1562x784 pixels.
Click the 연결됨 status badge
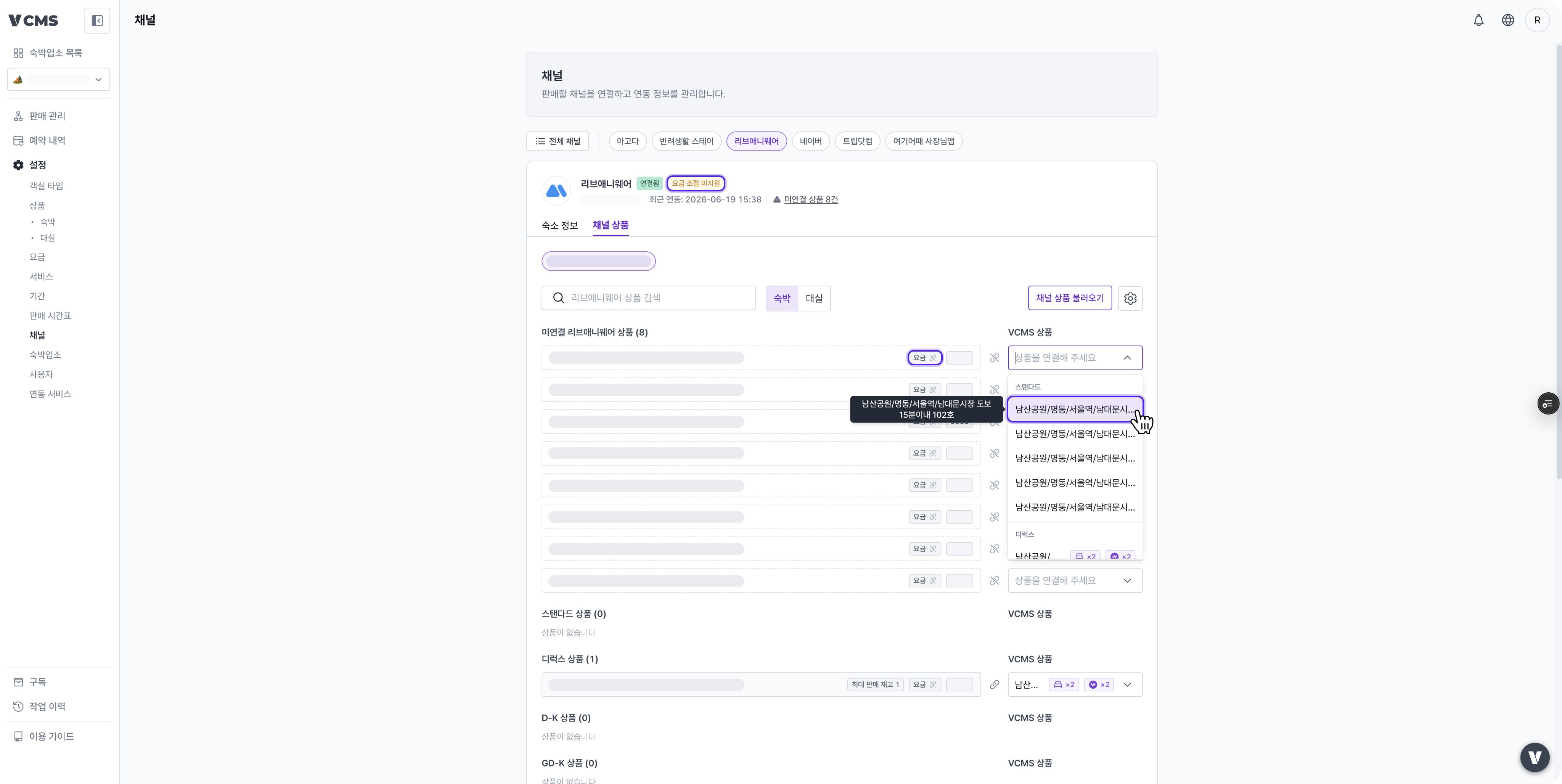coord(649,183)
